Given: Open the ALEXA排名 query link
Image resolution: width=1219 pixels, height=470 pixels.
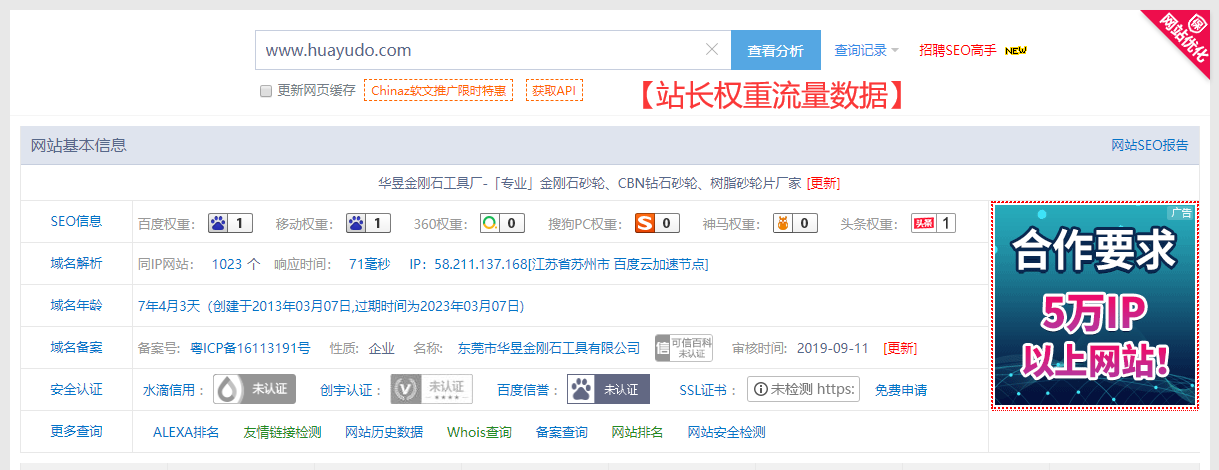Looking at the screenshot, I should (186, 432).
